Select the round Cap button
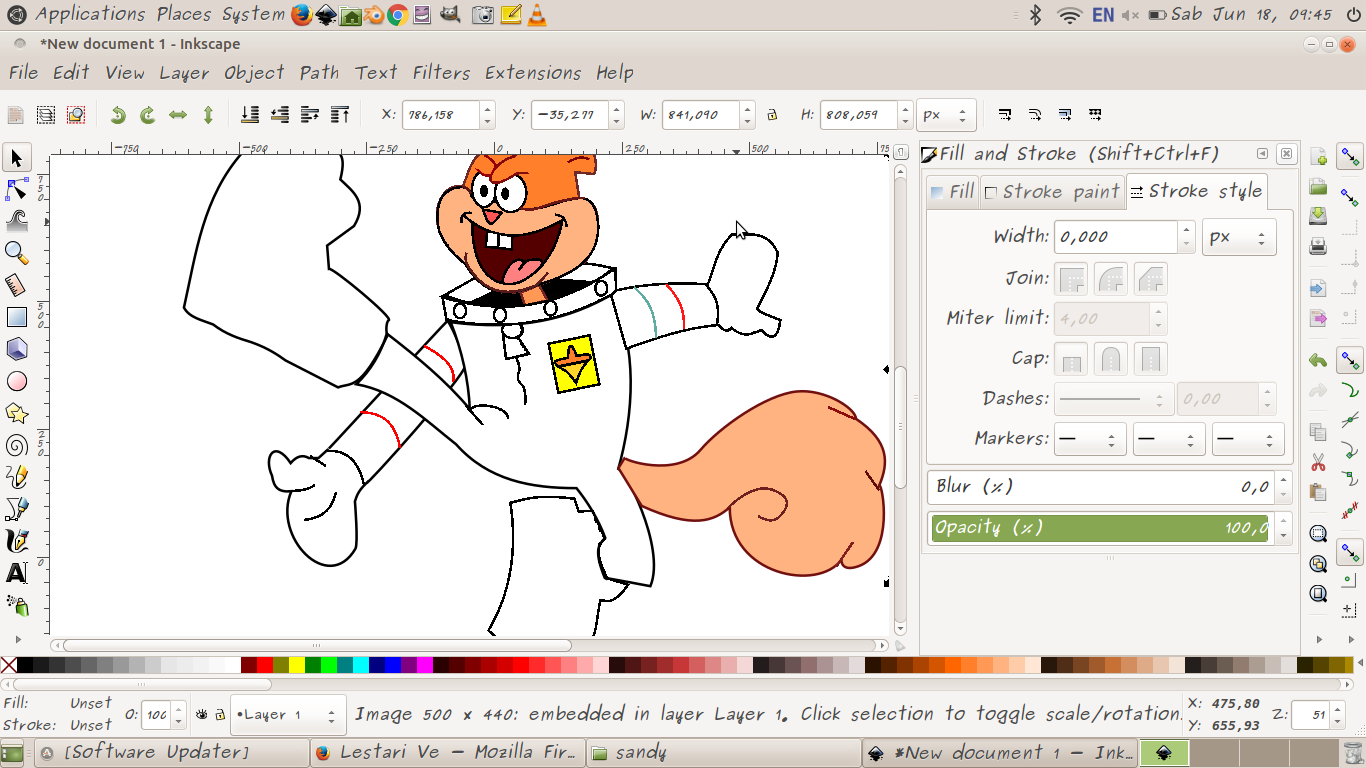 tap(1111, 359)
